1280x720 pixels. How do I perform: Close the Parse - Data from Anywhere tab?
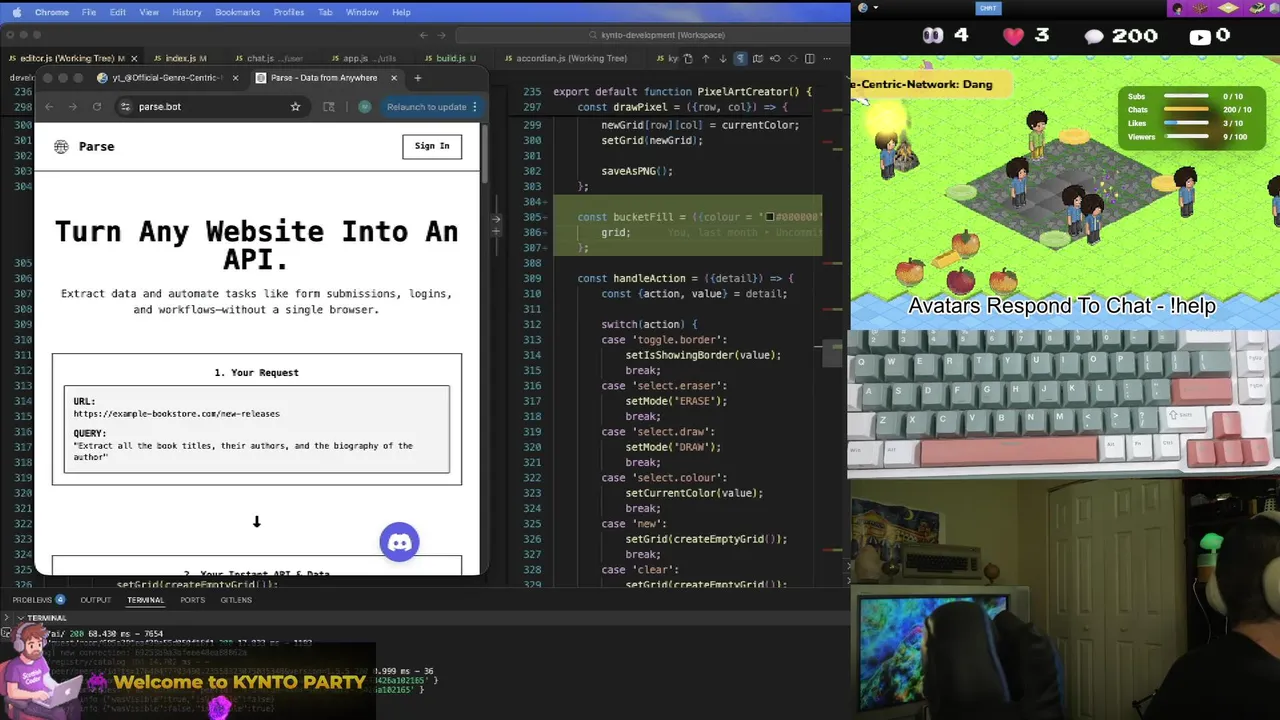pyautogui.click(x=393, y=78)
